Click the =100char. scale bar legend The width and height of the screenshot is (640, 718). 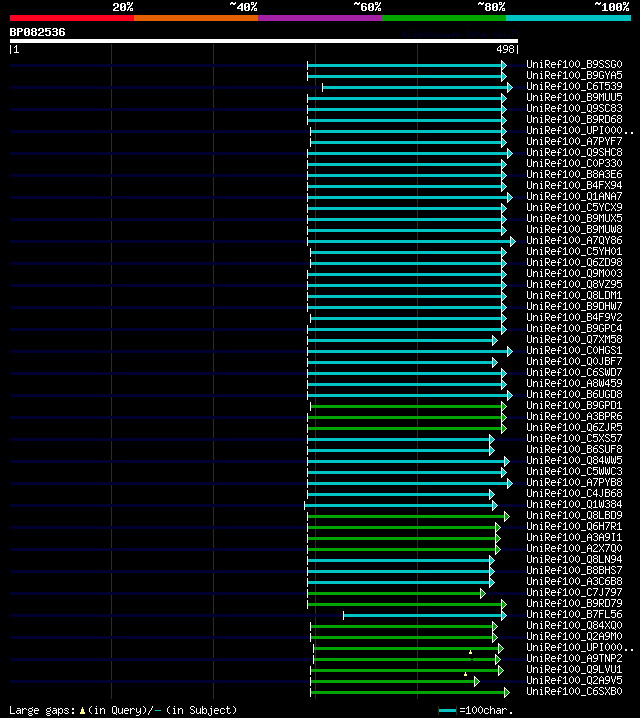coord(476,710)
